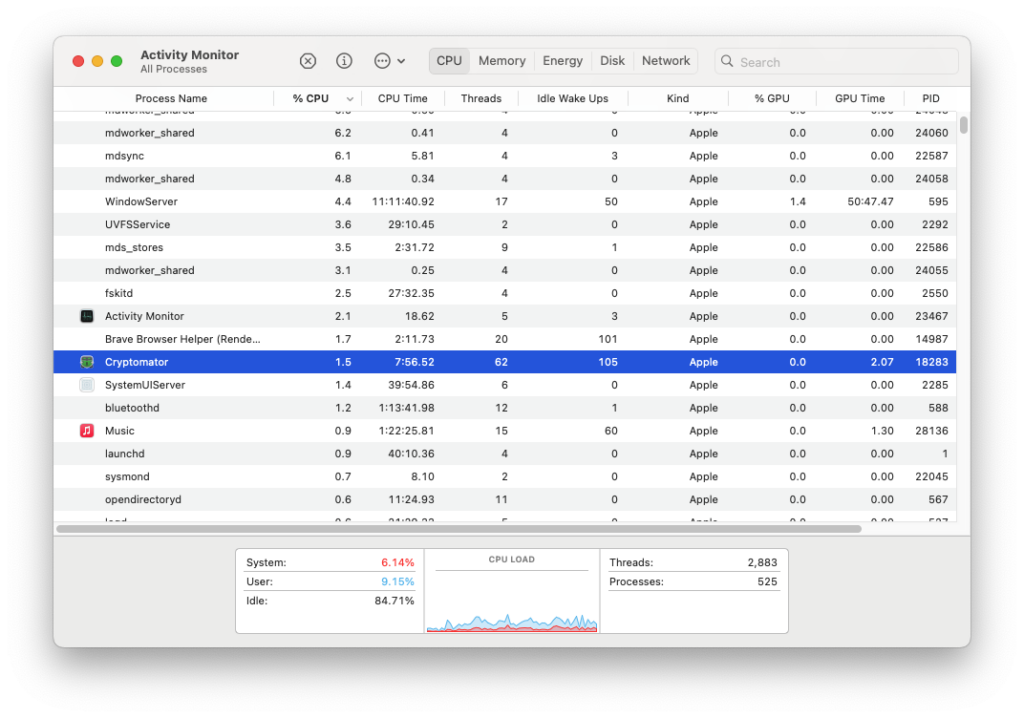1024x718 pixels.
Task: Click the green full-screen window button
Action: click(x=116, y=61)
